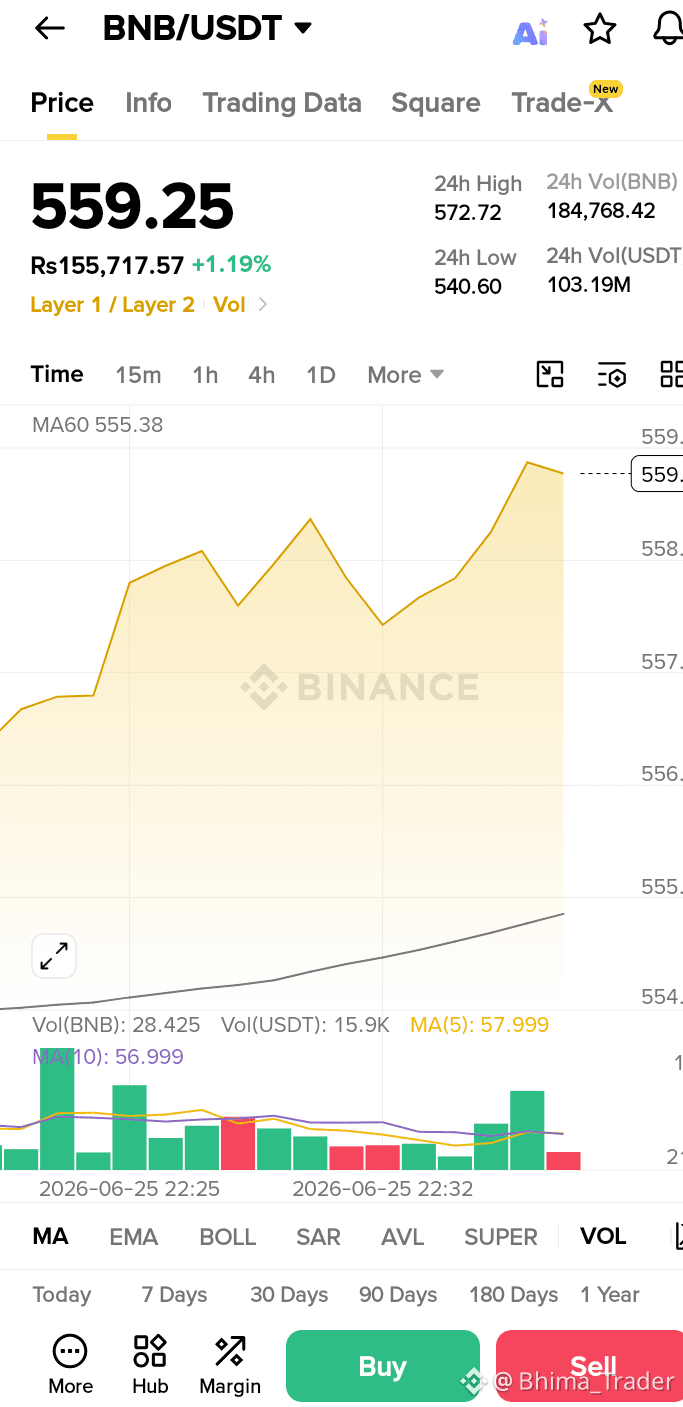Switch to the Trading Data tab
Image resolution: width=683 pixels, height=1407 pixels.
(x=282, y=103)
